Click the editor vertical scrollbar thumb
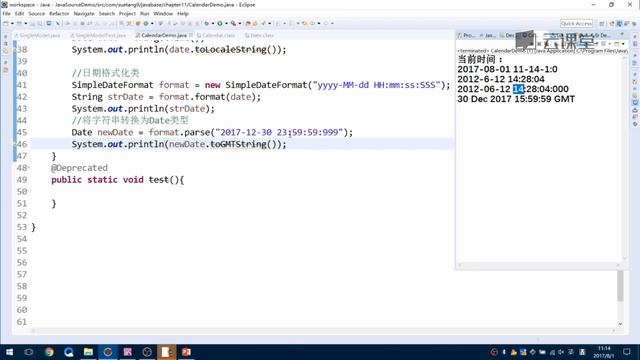Image resolution: width=640 pixels, height=360 pixels. click(x=620, y=286)
